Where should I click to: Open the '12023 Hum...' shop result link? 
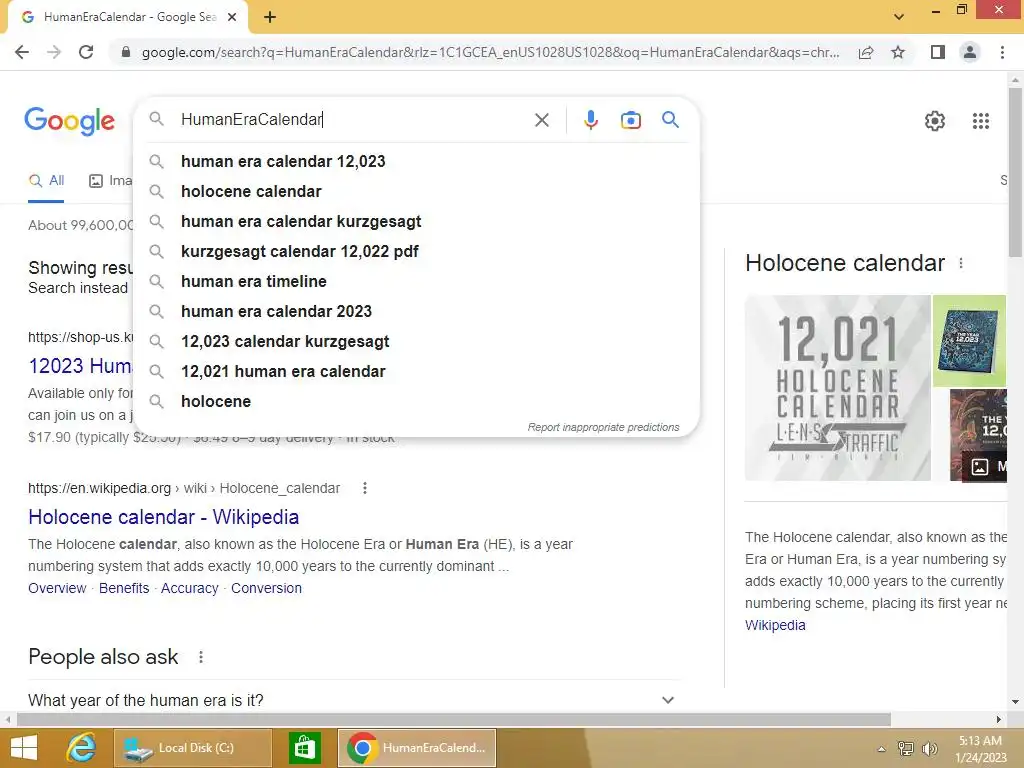tap(80, 366)
